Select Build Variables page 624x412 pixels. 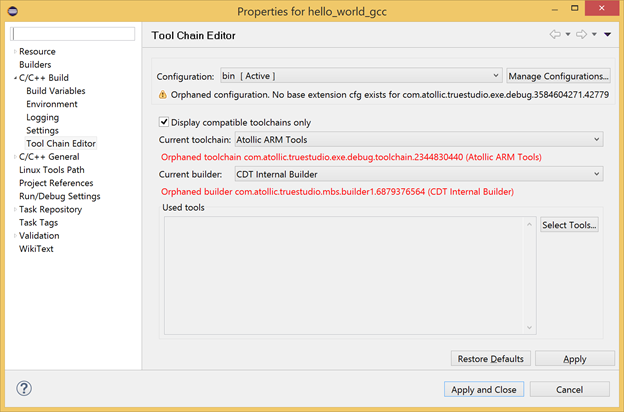tap(56, 91)
